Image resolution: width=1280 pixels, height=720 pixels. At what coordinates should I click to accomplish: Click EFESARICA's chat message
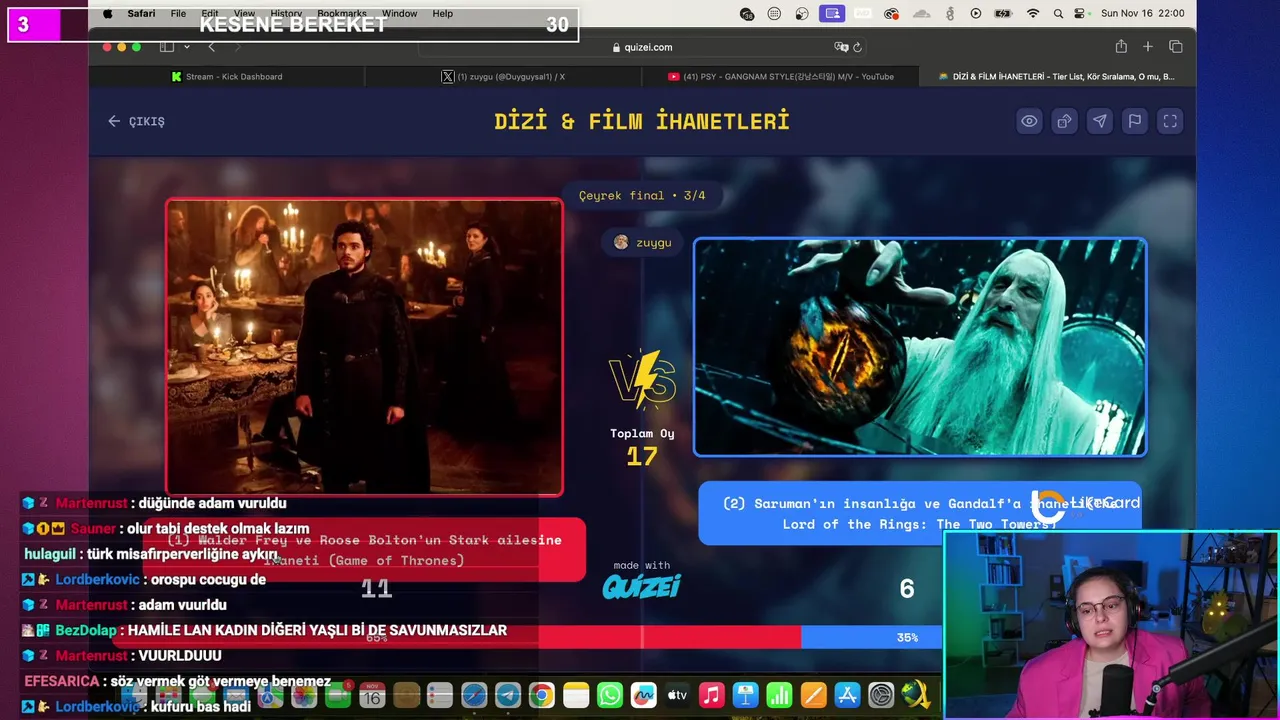(x=177, y=681)
